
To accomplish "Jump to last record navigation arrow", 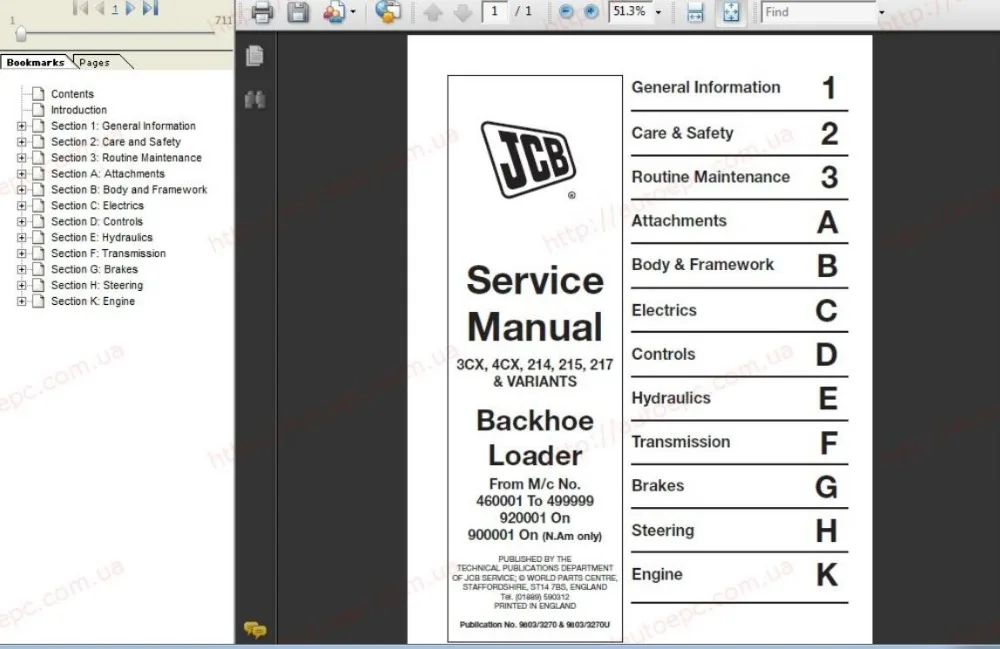I will click(150, 8).
